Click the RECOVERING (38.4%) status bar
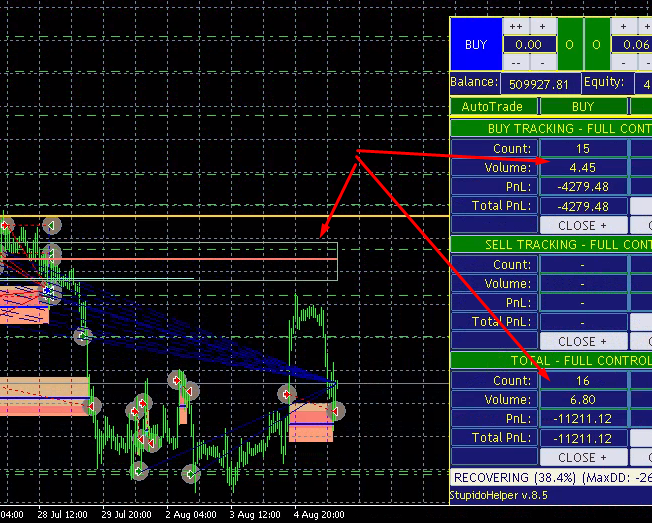This screenshot has width=652, height=523. coord(551,478)
